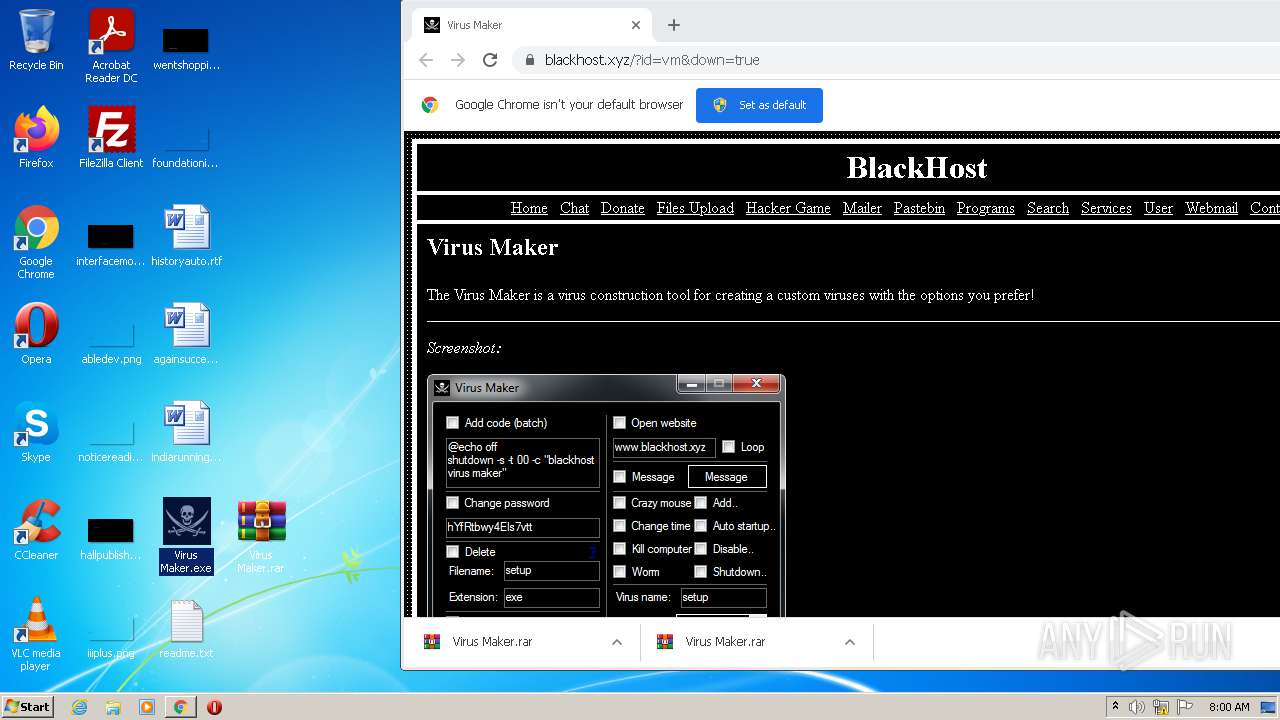Open historyauto.rtf desktop document
This screenshot has width=1280, height=720.
[x=186, y=236]
